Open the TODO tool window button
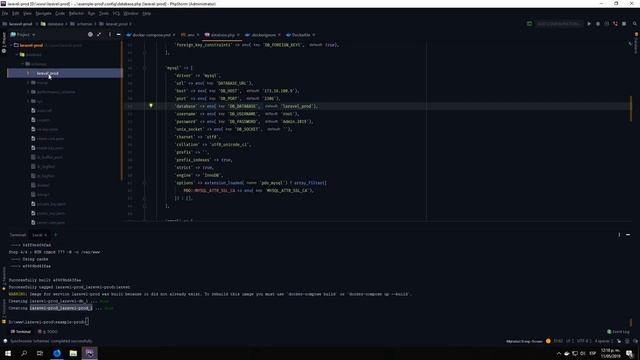The image size is (640, 360). click(x=48, y=332)
